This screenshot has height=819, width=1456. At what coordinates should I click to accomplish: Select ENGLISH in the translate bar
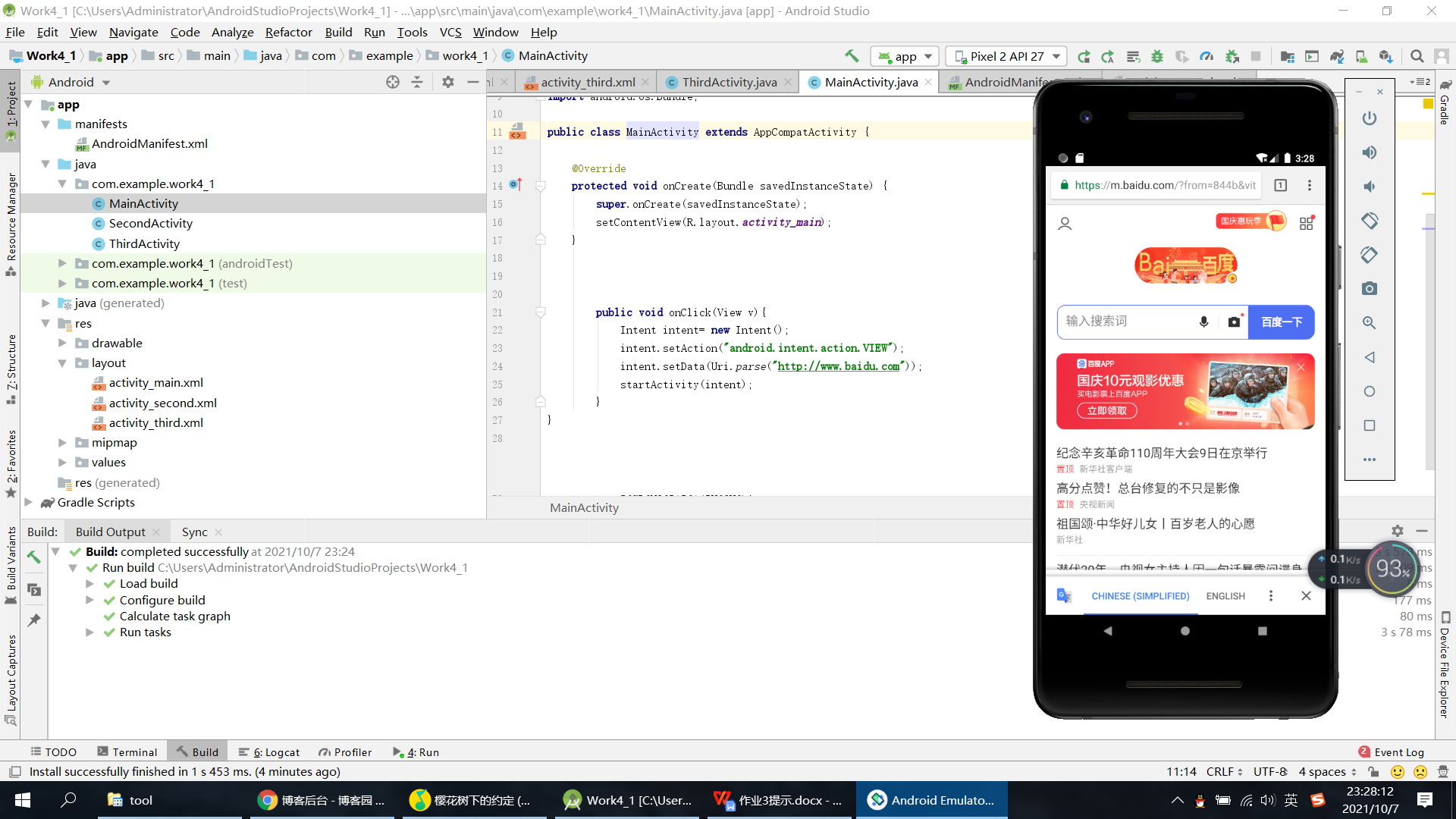(x=1225, y=596)
